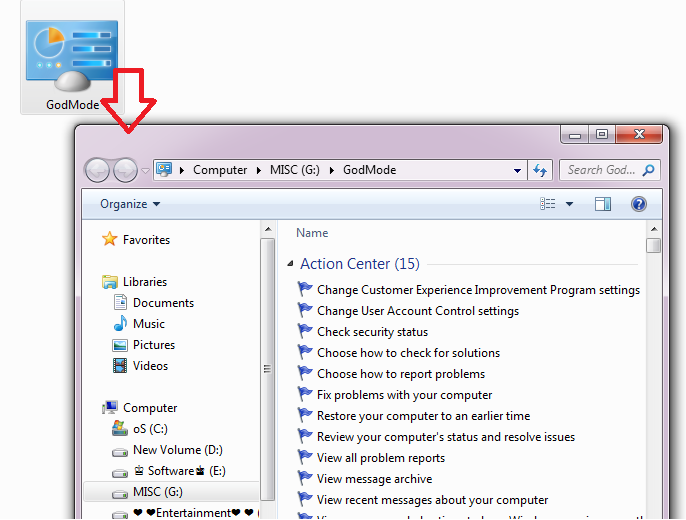
Task: Toggle the preview pane
Action: coord(603,204)
